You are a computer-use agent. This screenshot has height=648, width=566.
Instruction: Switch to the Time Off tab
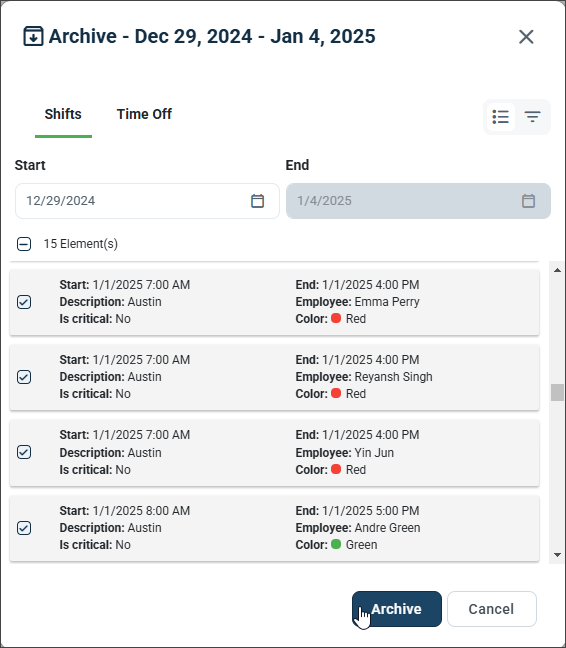144,114
